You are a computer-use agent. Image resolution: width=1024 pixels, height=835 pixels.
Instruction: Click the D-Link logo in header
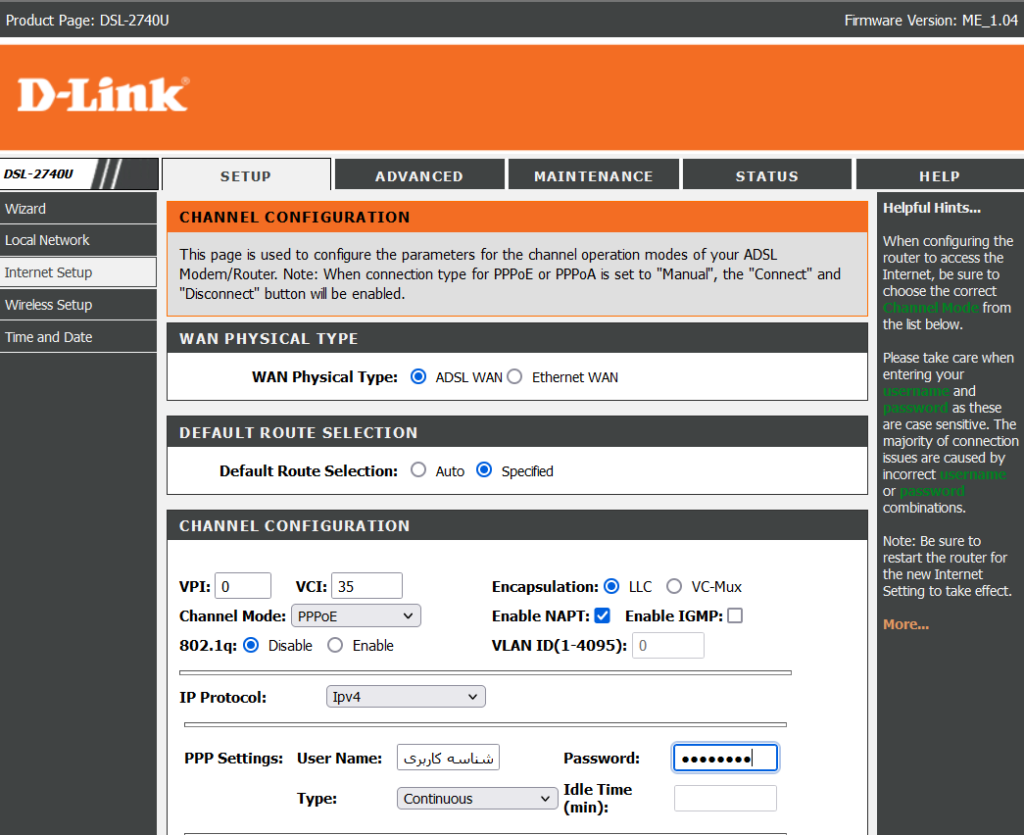(102, 95)
